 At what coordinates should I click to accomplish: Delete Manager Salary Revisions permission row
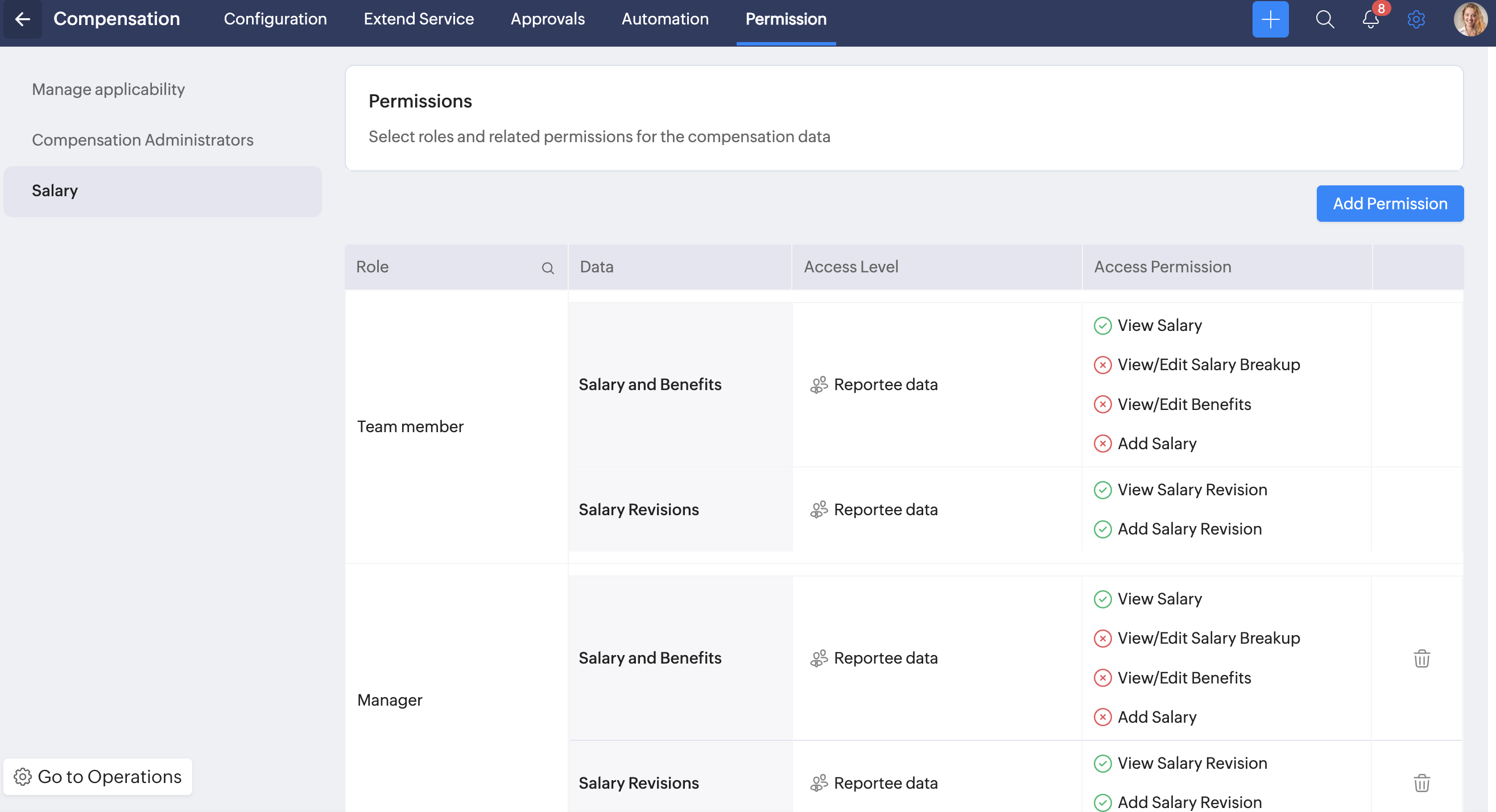tap(1421, 783)
